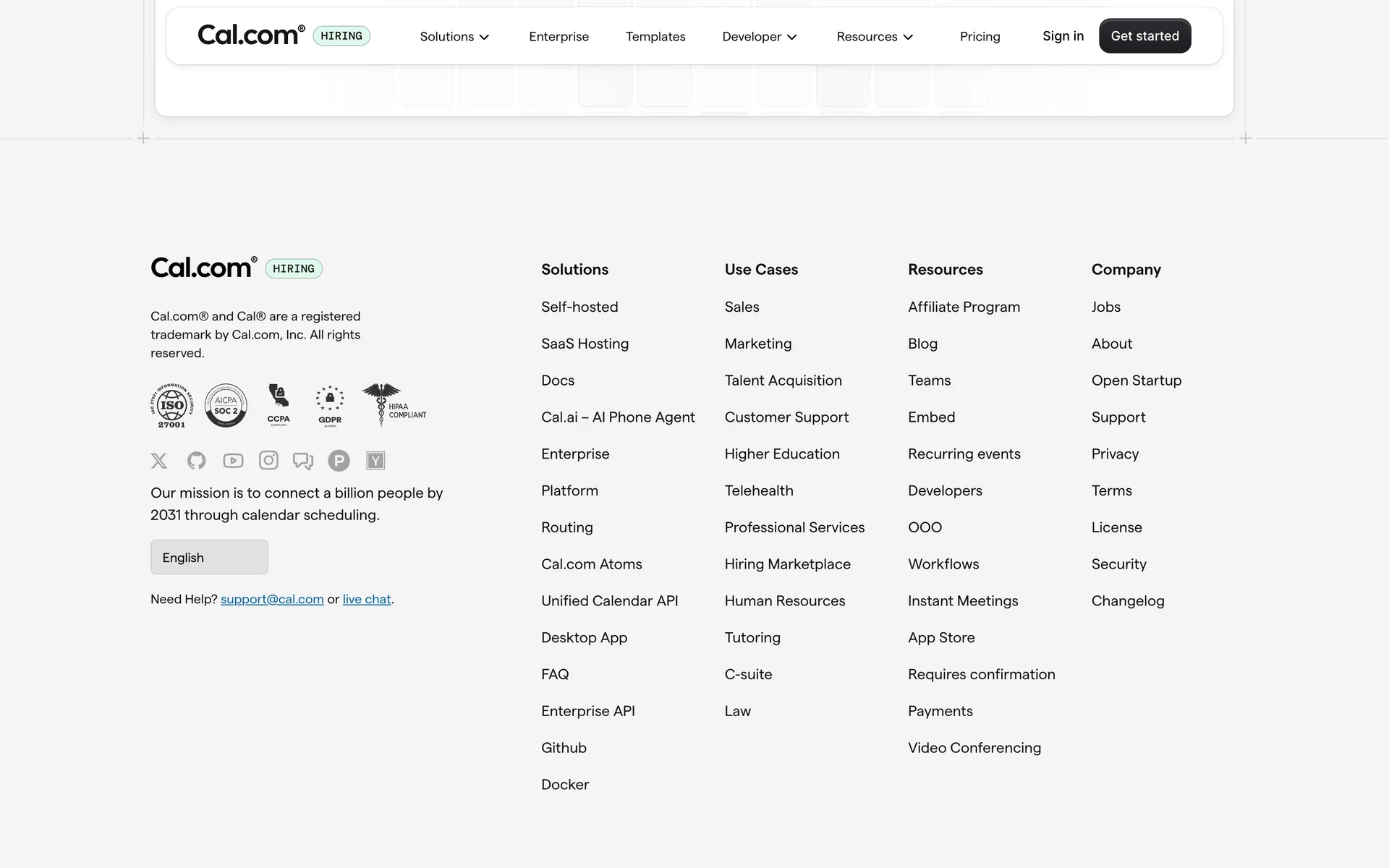Image resolution: width=1389 pixels, height=868 pixels.
Task: Open the English language selector
Action: click(x=209, y=558)
